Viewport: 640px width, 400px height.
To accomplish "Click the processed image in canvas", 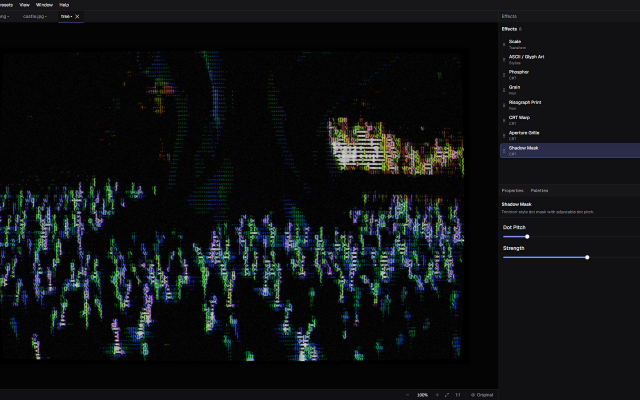I will 233,206.
